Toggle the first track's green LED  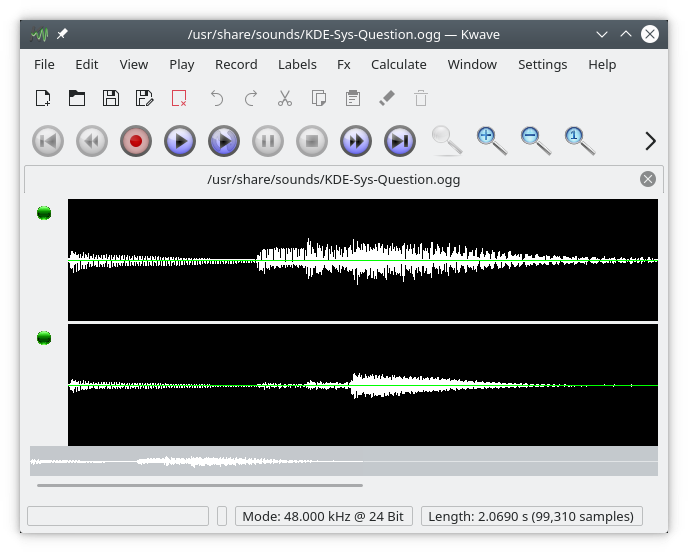(44, 213)
